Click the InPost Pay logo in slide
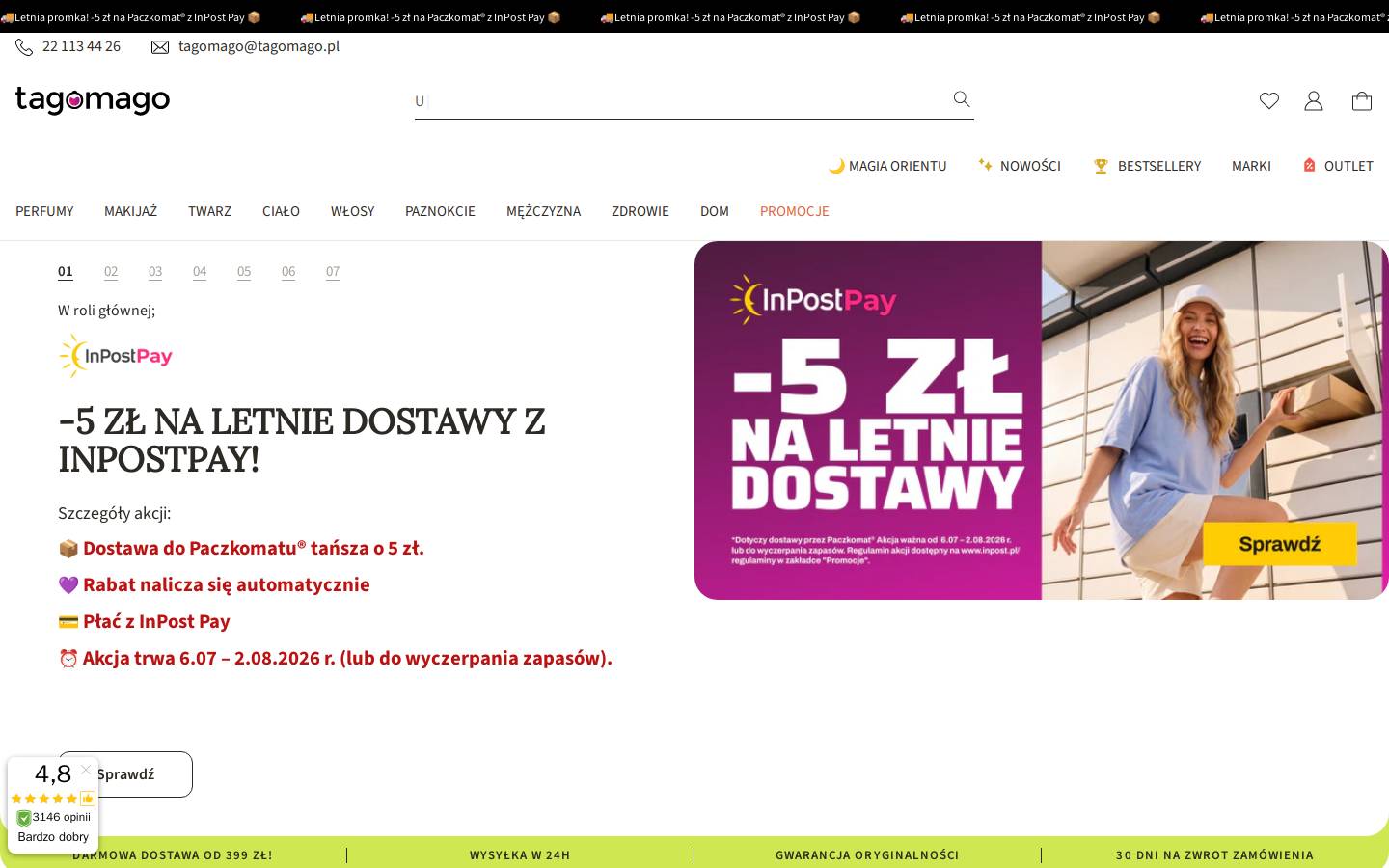This screenshot has width=1389, height=868. pyautogui.click(x=116, y=356)
